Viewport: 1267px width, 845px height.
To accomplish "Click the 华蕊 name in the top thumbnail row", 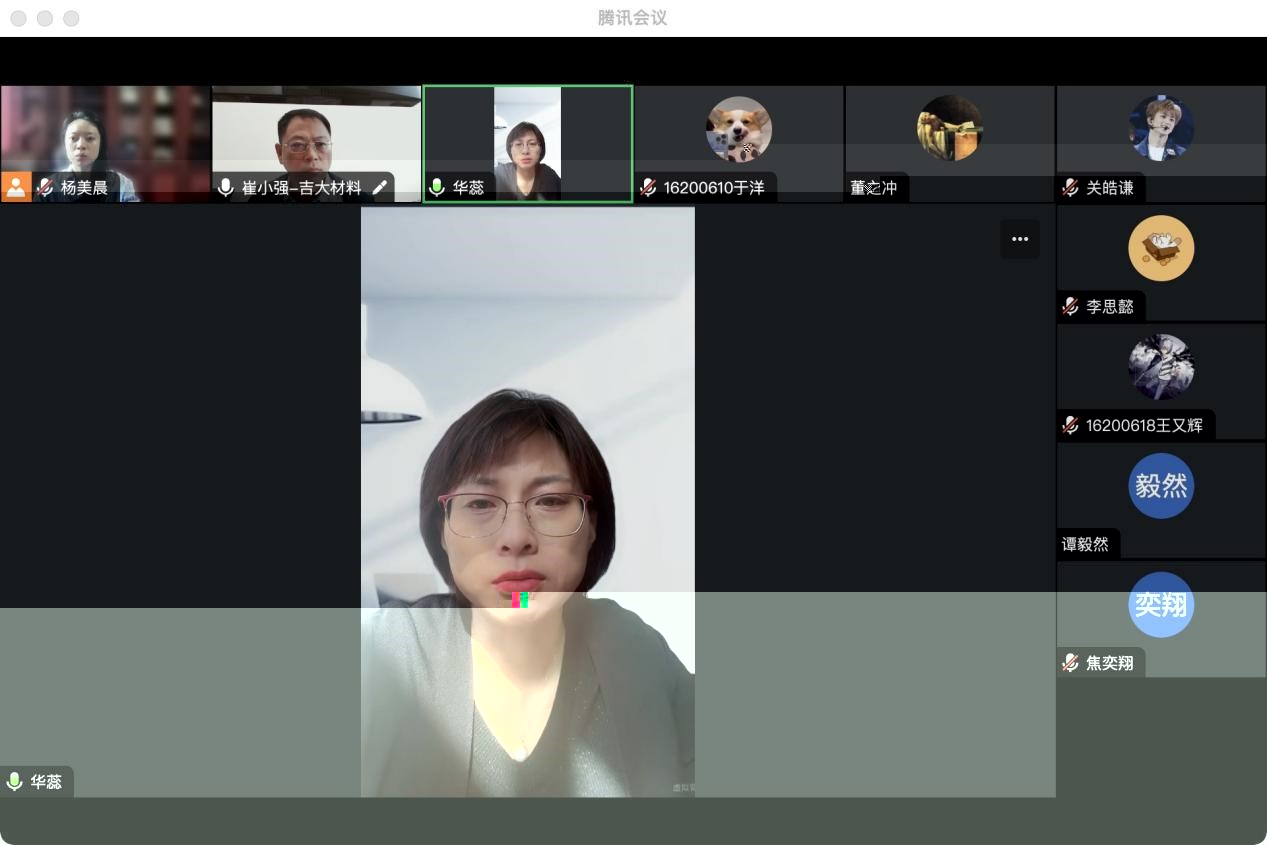I will coord(468,187).
